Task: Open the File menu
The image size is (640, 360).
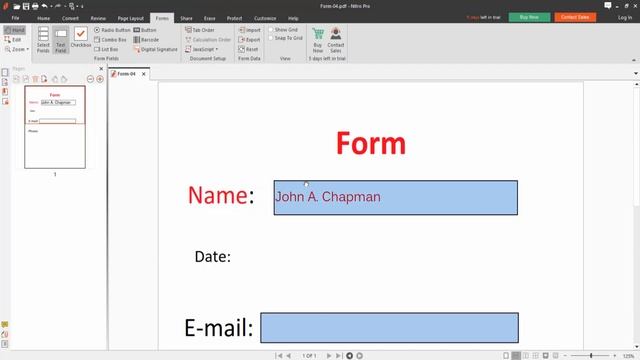Action: [15, 18]
